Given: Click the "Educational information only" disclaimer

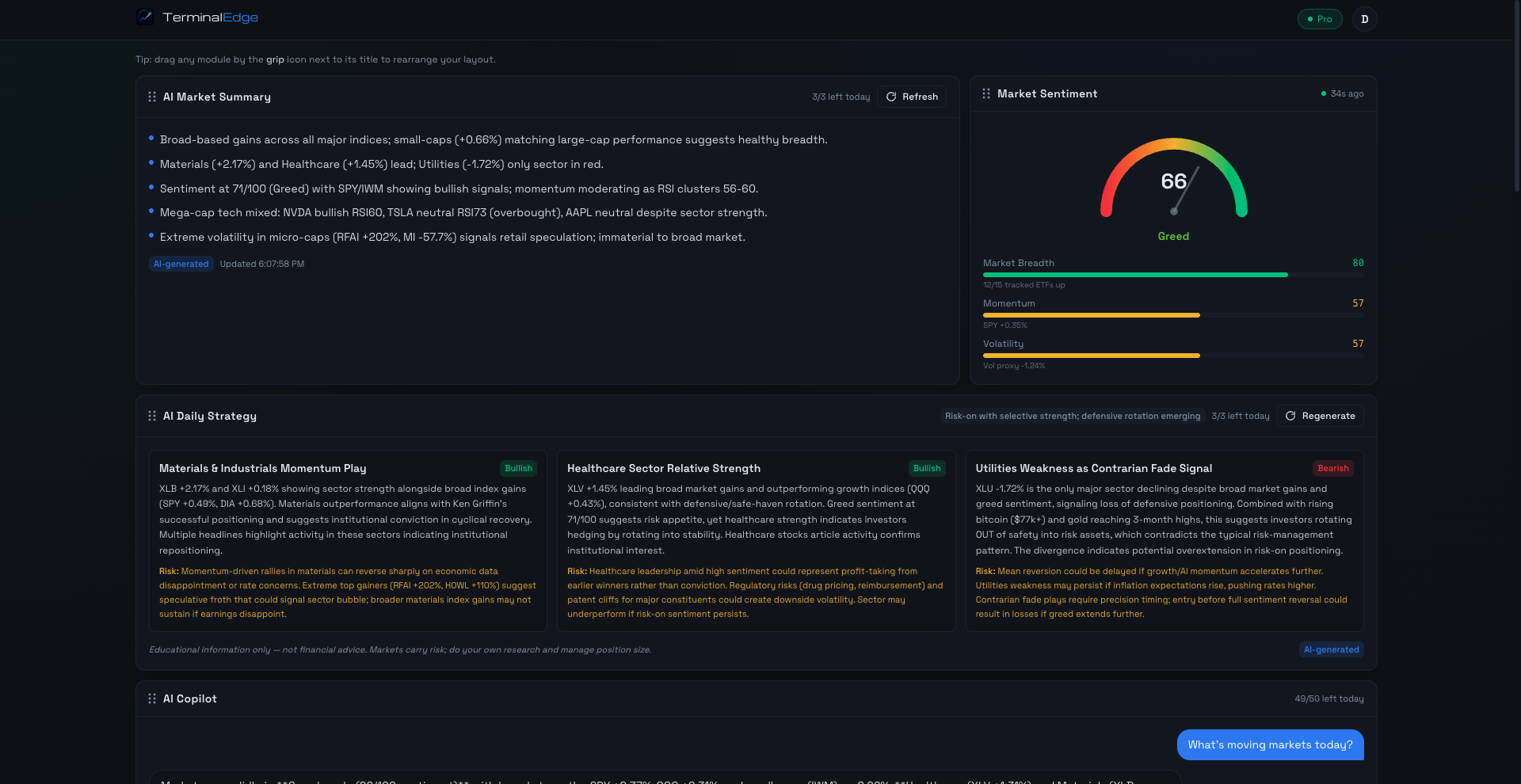Looking at the screenshot, I should point(400,649).
